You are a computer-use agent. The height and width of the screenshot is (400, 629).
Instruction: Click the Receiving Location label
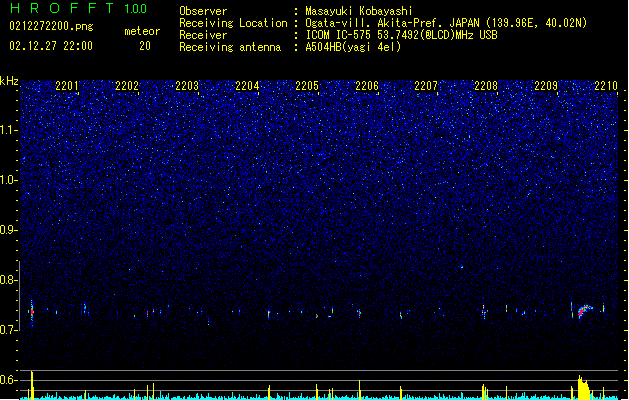point(233,23)
